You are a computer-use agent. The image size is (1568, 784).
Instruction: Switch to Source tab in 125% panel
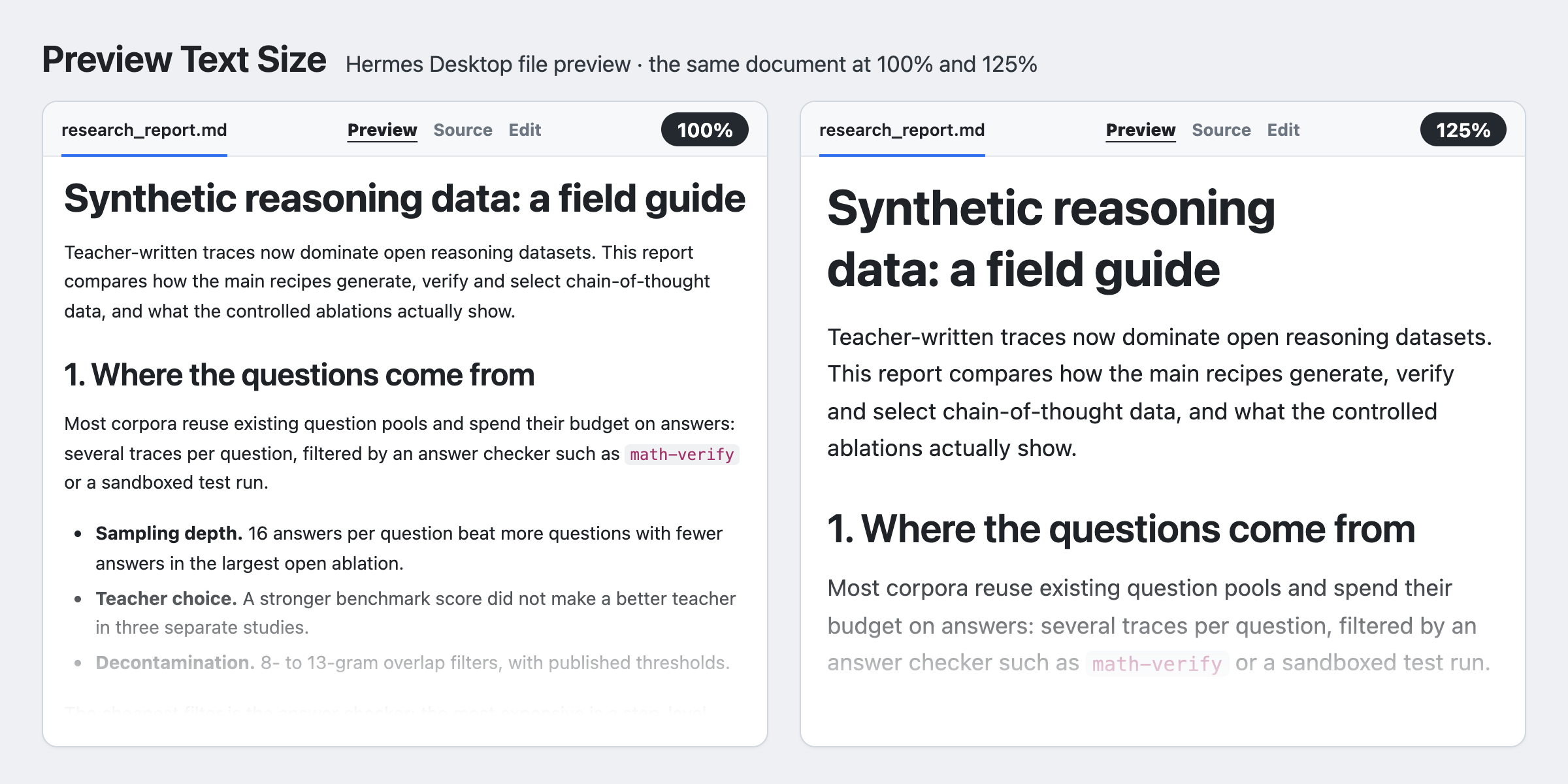coord(1222,130)
